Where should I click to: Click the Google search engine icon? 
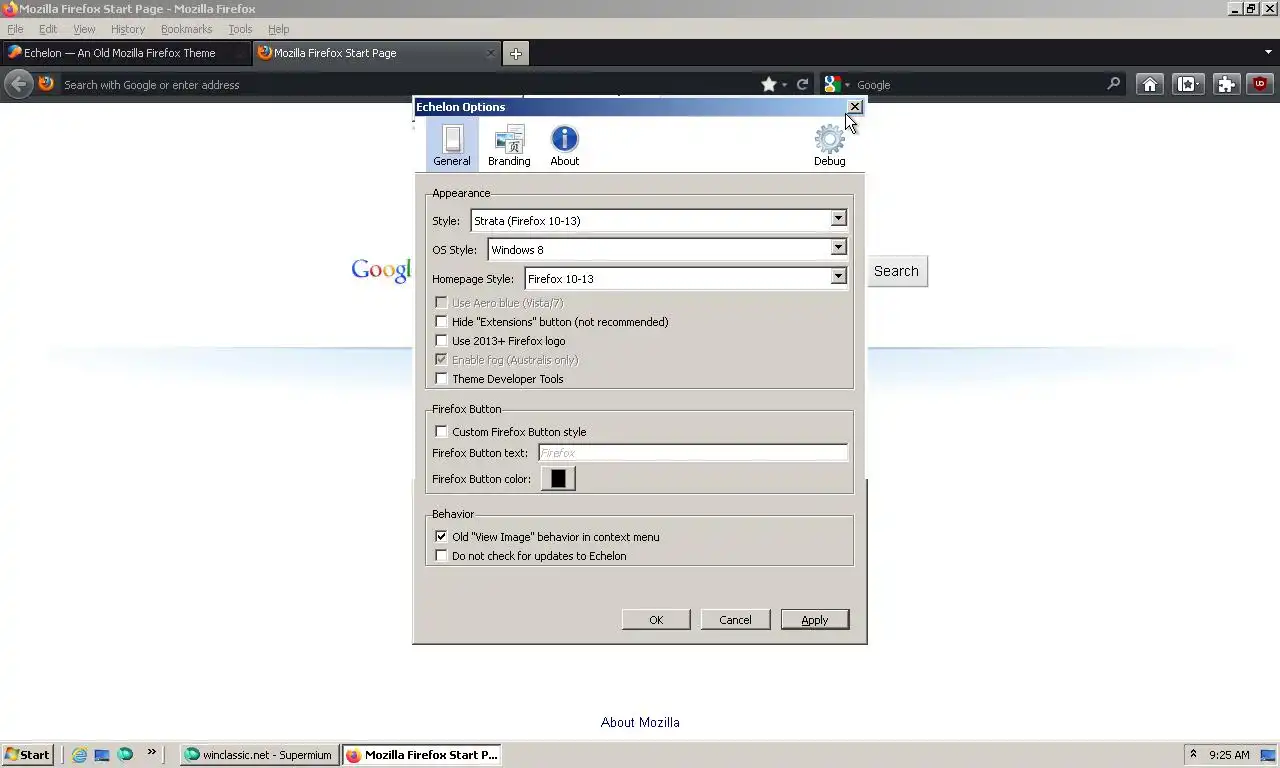[832, 84]
